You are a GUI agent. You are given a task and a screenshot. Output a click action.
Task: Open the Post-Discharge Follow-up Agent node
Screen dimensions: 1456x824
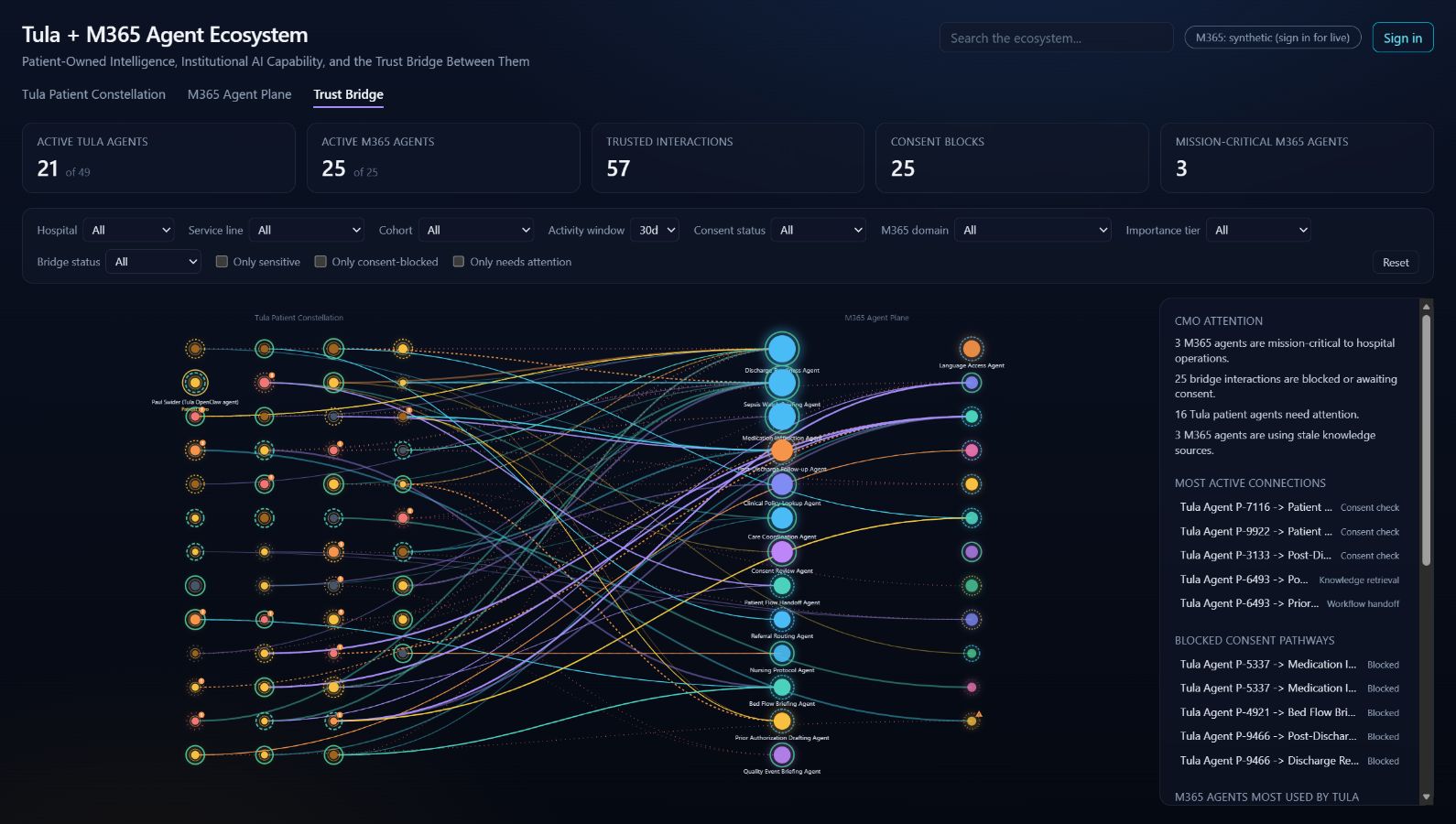pos(781,450)
